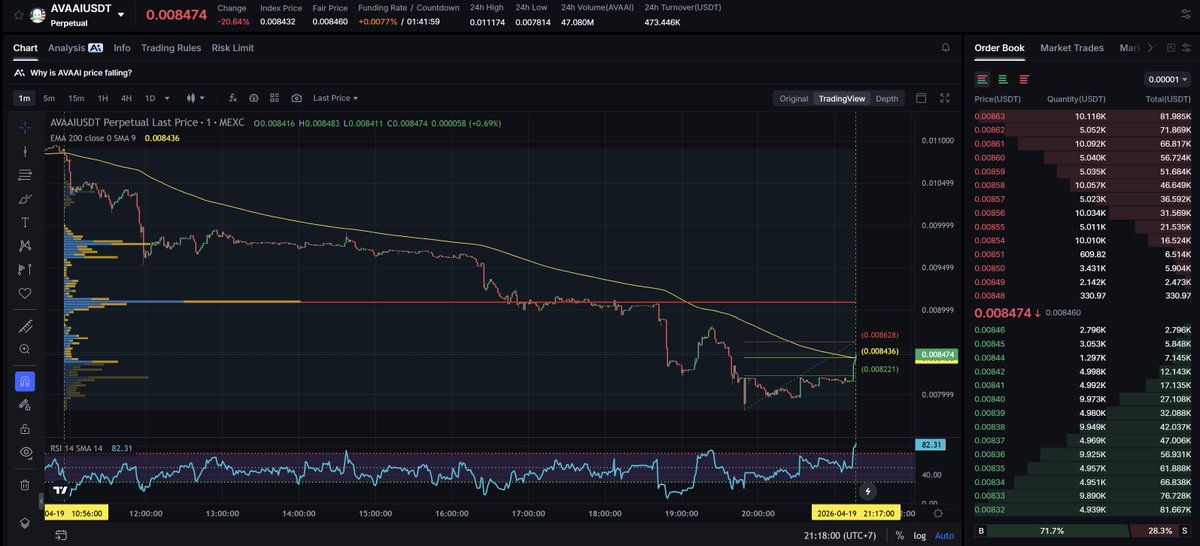1200x546 pixels.
Task: Select the 15m timeframe
Action: pyautogui.click(x=76, y=98)
